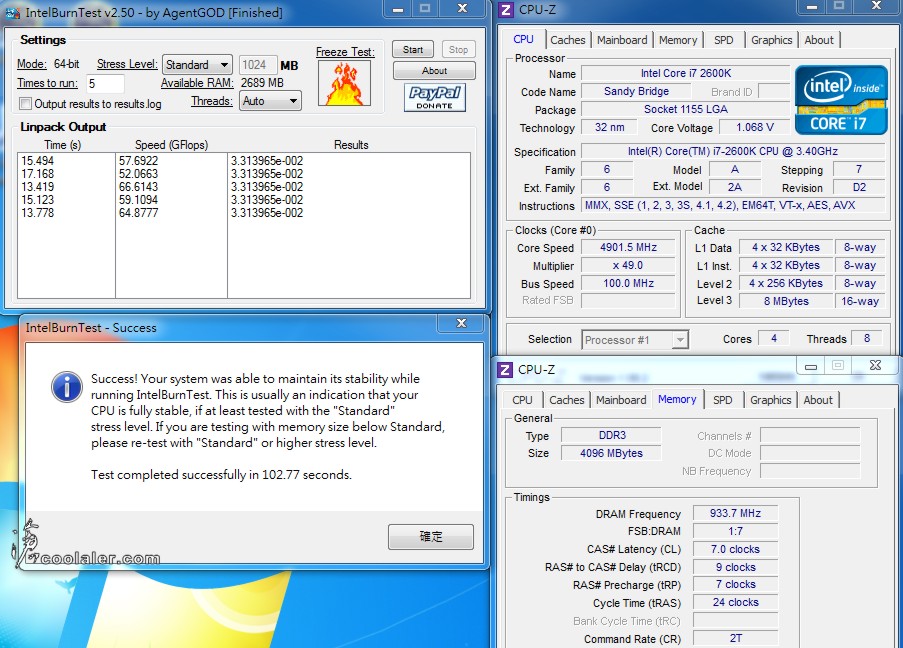Viewport: 903px width, 648px height.
Task: Click the Start button in IntelBurnTest
Action: 412,50
